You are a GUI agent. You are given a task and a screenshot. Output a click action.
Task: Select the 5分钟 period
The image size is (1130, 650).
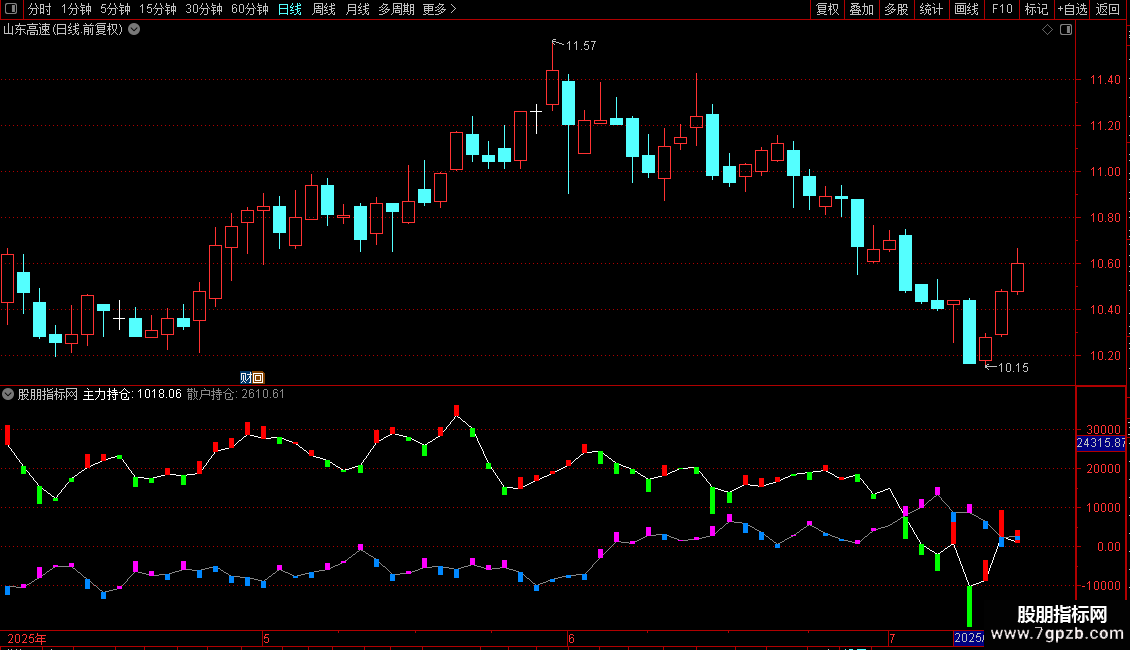(x=115, y=9)
